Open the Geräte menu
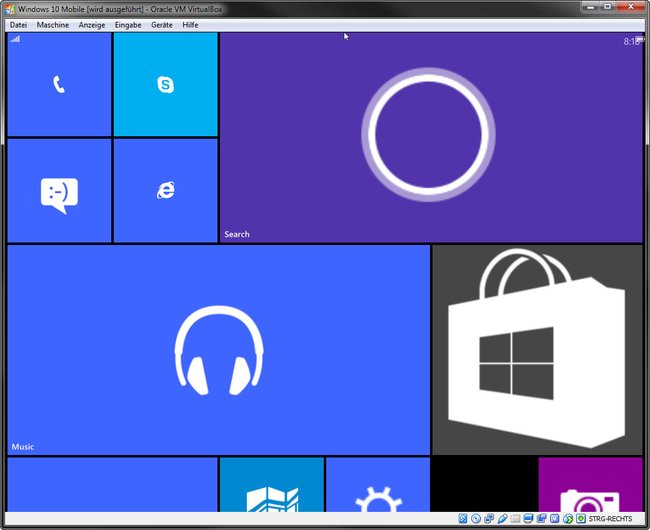Image resolution: width=650 pixels, height=530 pixels. (x=162, y=25)
